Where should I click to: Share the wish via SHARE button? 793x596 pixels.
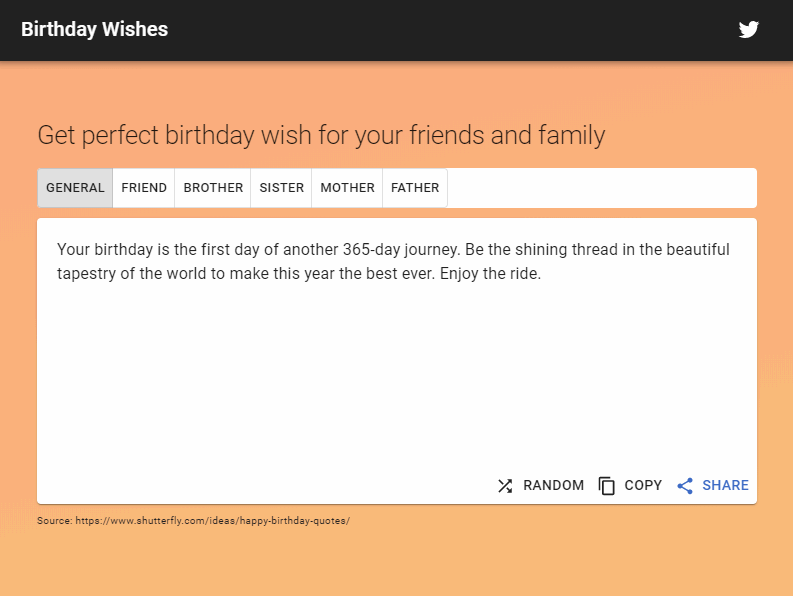click(713, 486)
